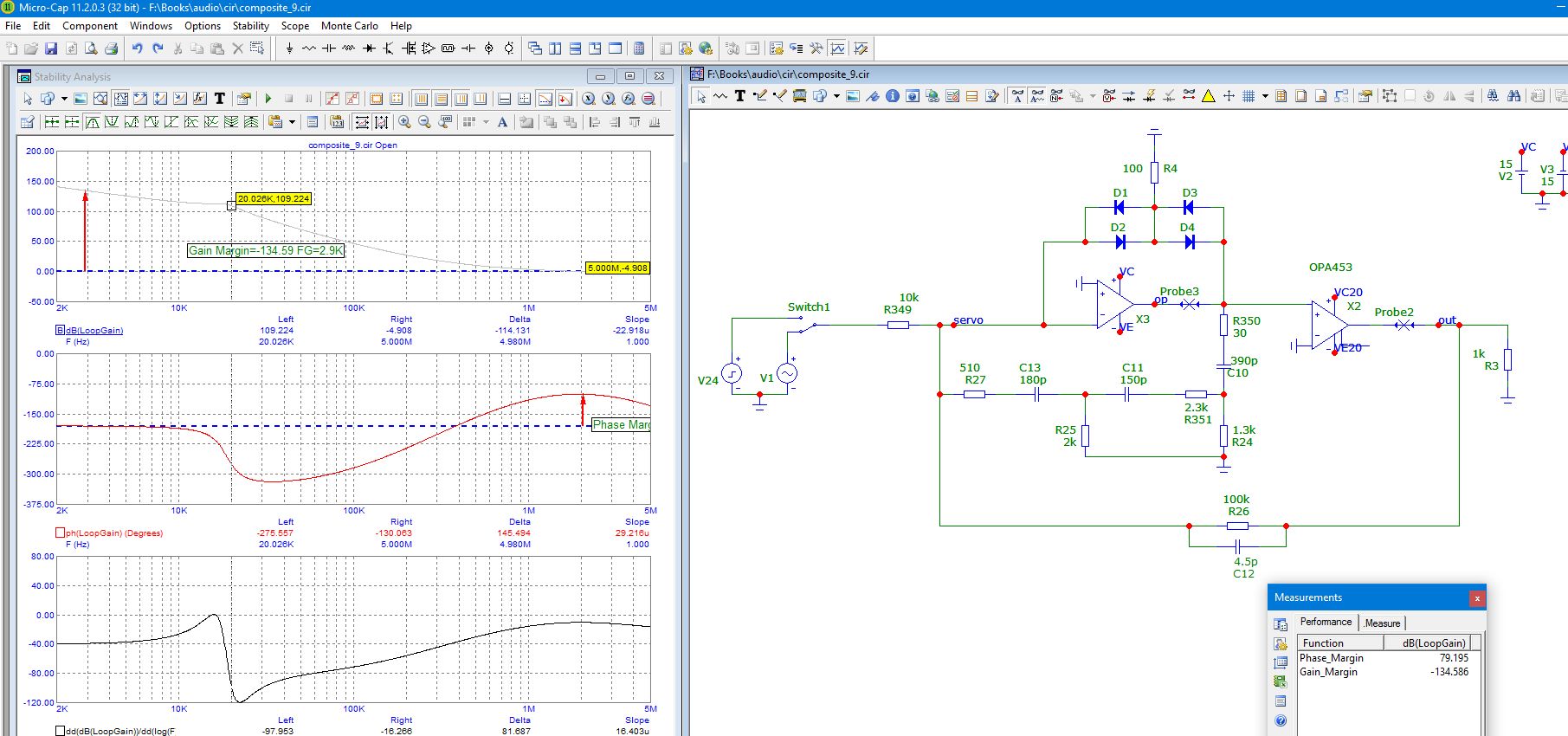
Task: Select the R349 10k resistor in schematic
Action: (898, 325)
